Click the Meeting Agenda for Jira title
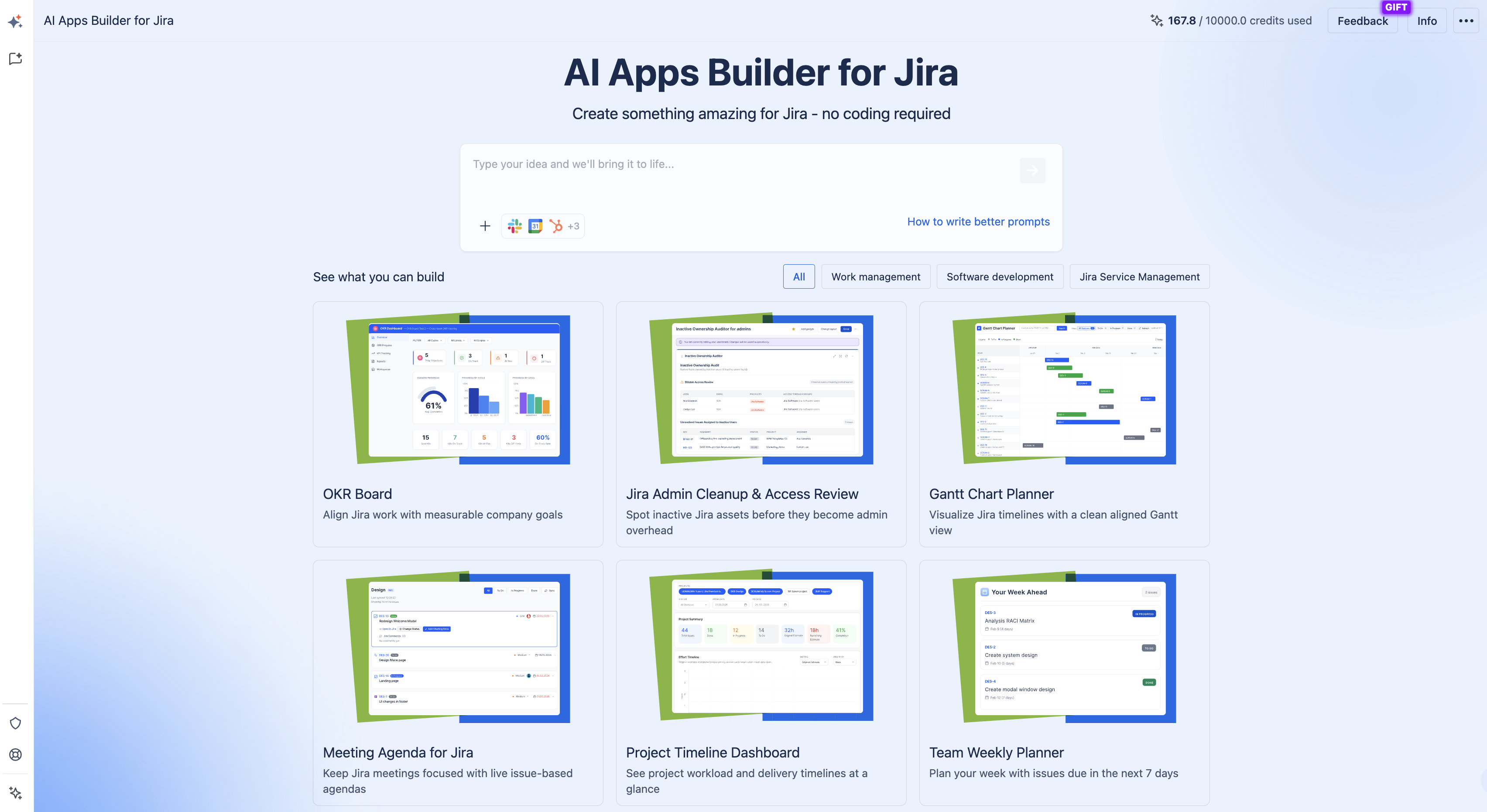1487x812 pixels. [x=398, y=753]
